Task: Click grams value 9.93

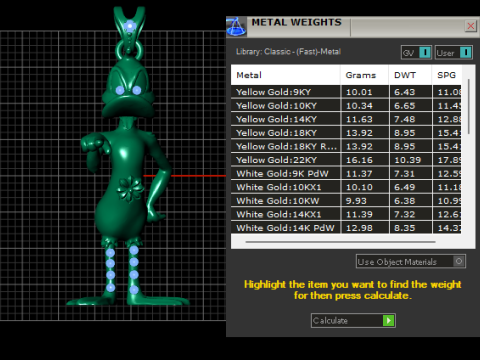Action: (x=356, y=201)
